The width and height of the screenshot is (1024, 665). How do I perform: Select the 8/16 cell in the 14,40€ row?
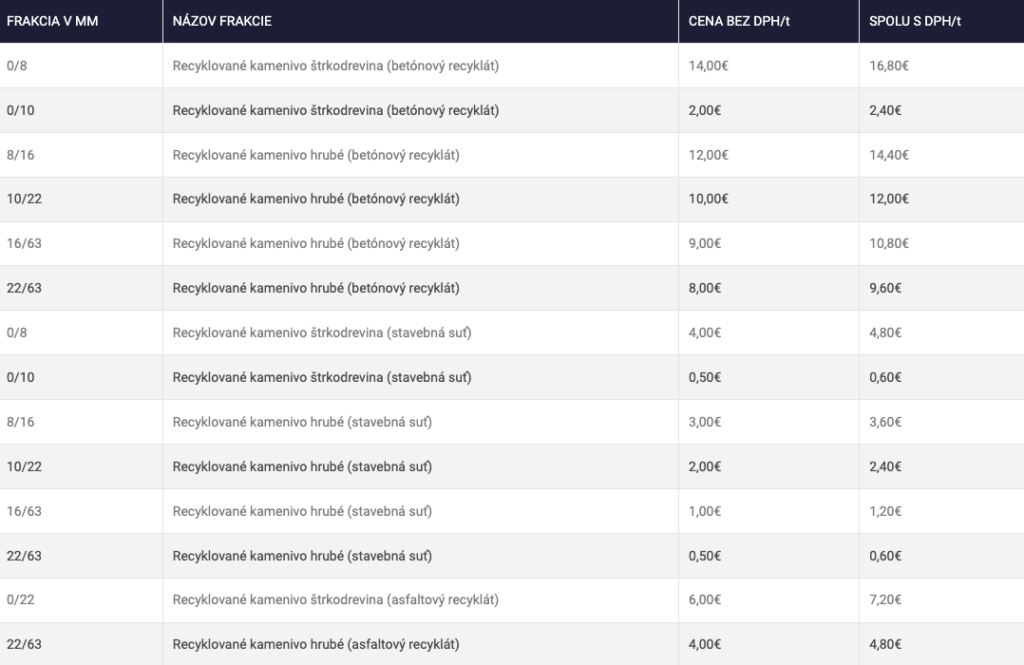point(81,155)
